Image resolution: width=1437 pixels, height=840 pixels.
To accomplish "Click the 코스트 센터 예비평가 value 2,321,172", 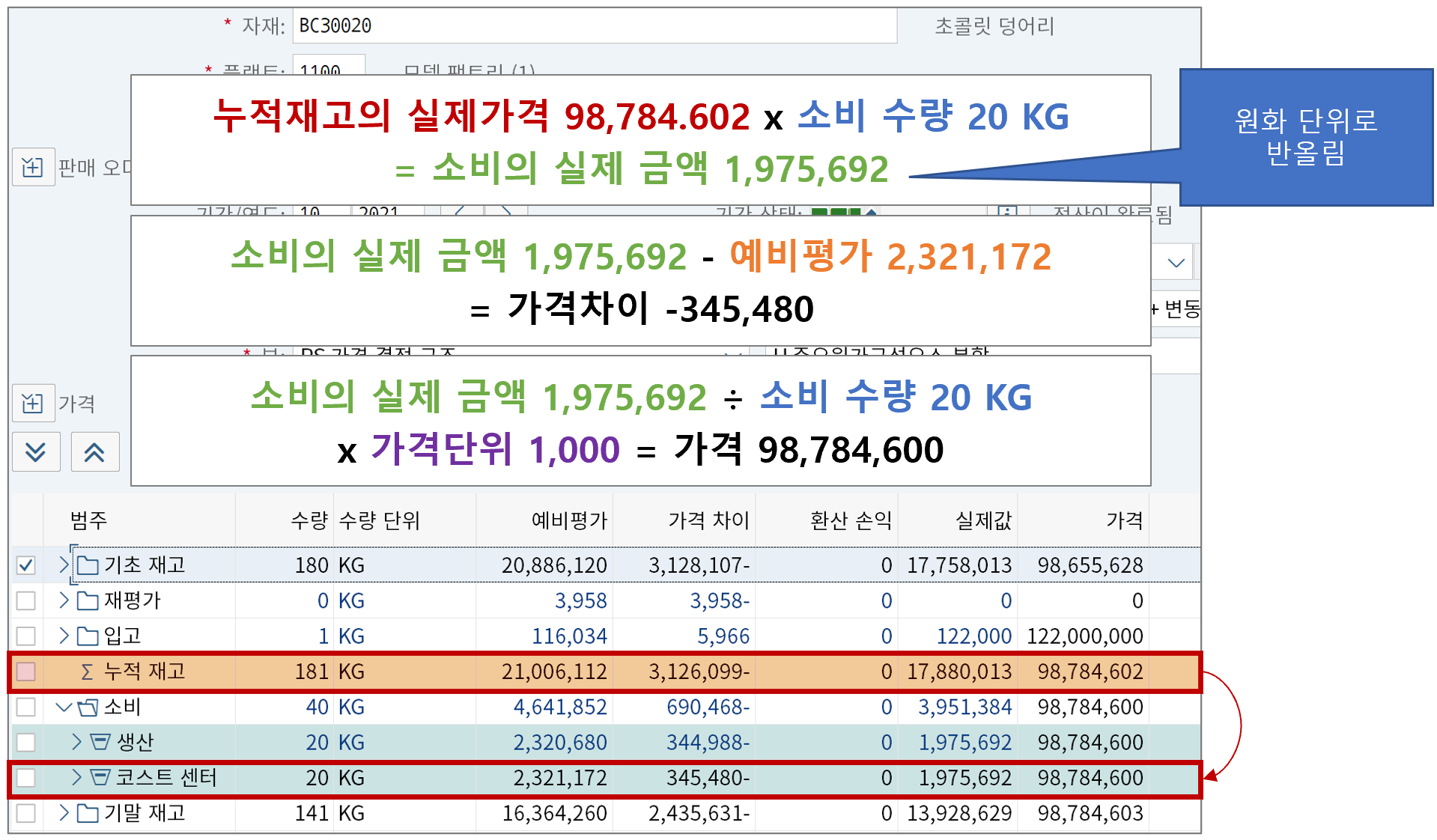I will tap(560, 778).
